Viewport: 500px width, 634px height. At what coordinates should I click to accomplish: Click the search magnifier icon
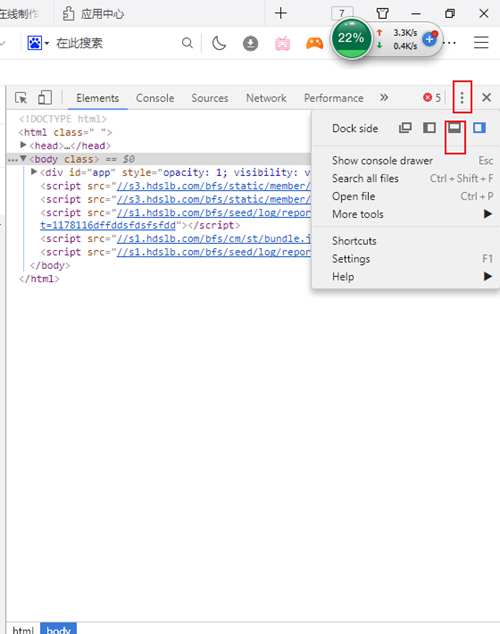point(187,42)
